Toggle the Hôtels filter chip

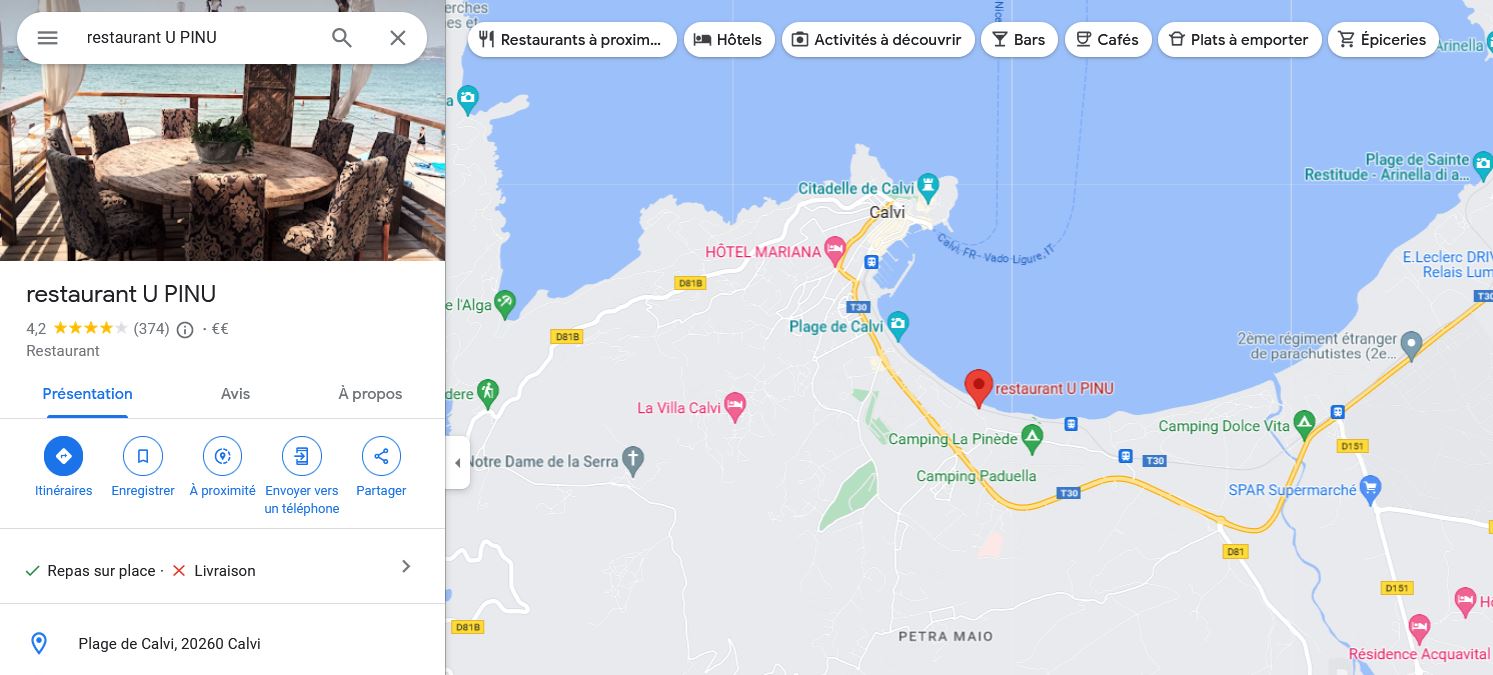[729, 40]
